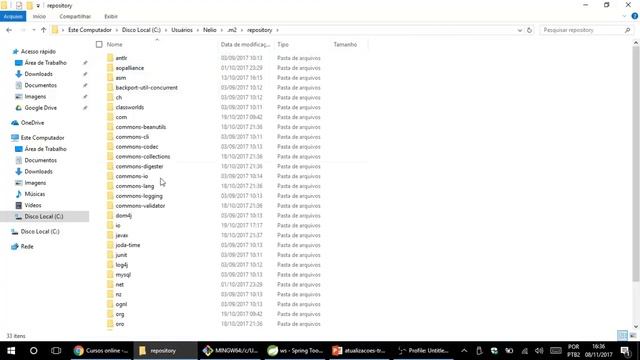Open address bar history dropdown

tap(520, 30)
